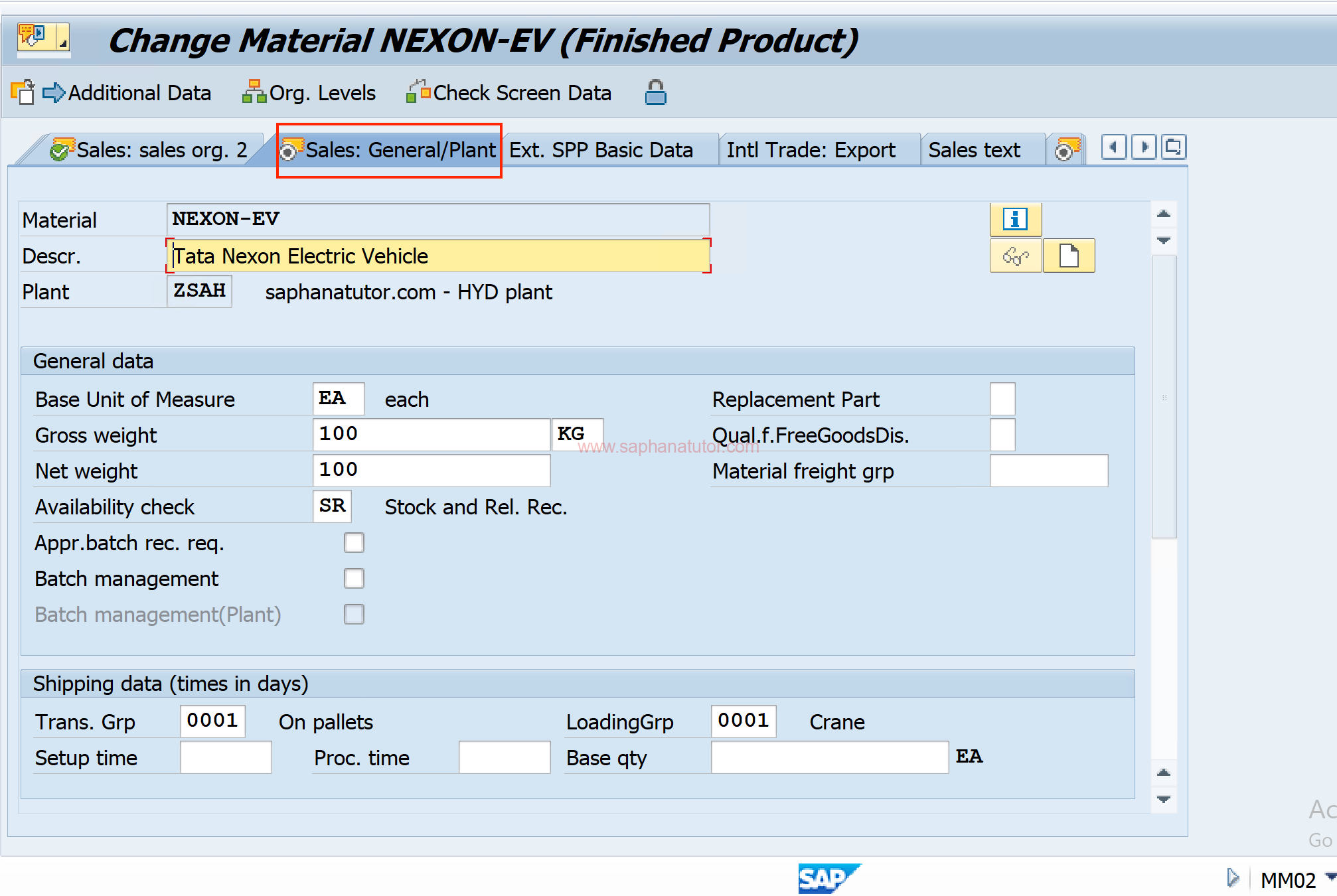The image size is (1337, 896).
Task: Click the top scrollbar down arrow
Action: (x=1164, y=241)
